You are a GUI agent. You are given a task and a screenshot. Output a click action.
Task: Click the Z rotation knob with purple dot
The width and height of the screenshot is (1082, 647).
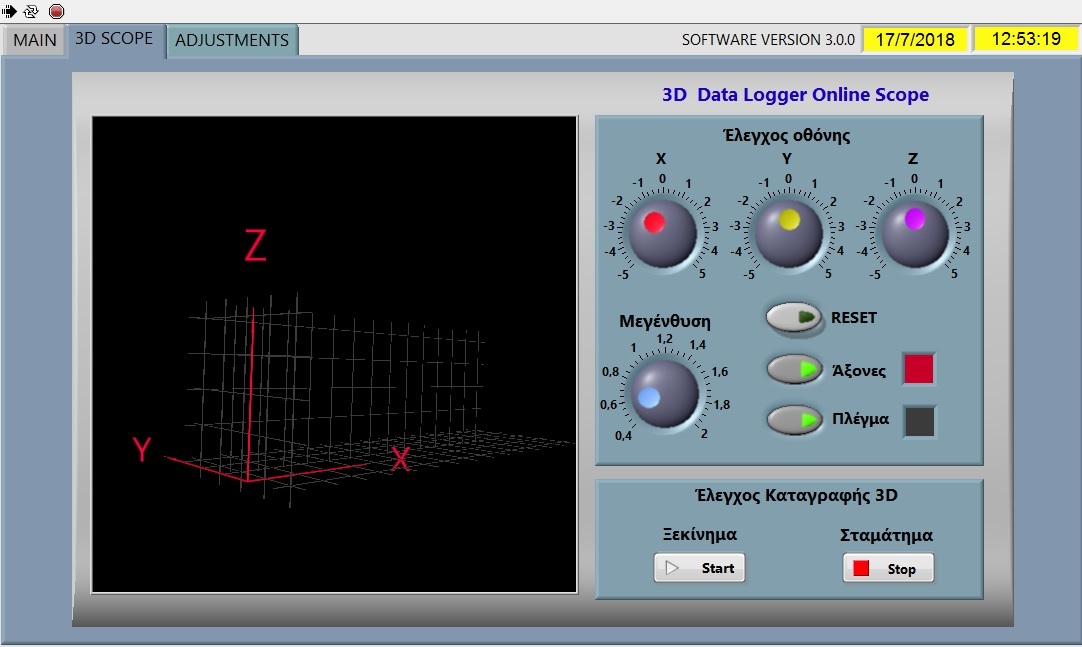914,233
